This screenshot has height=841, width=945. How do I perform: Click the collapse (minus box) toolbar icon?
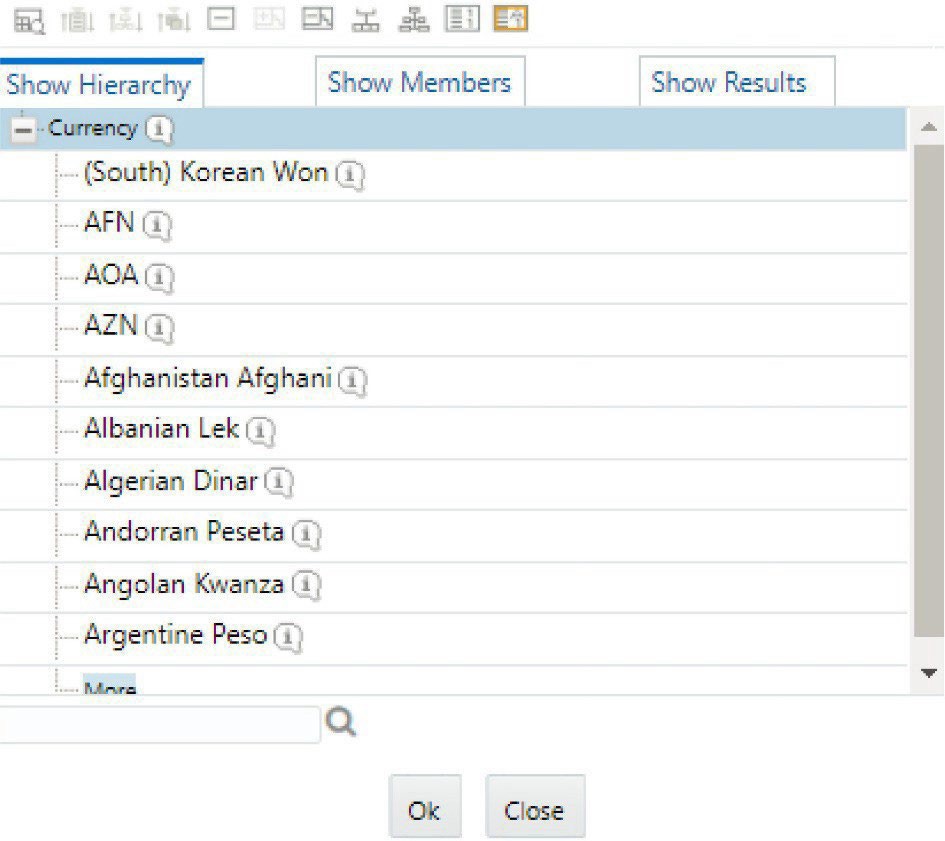coord(221,19)
